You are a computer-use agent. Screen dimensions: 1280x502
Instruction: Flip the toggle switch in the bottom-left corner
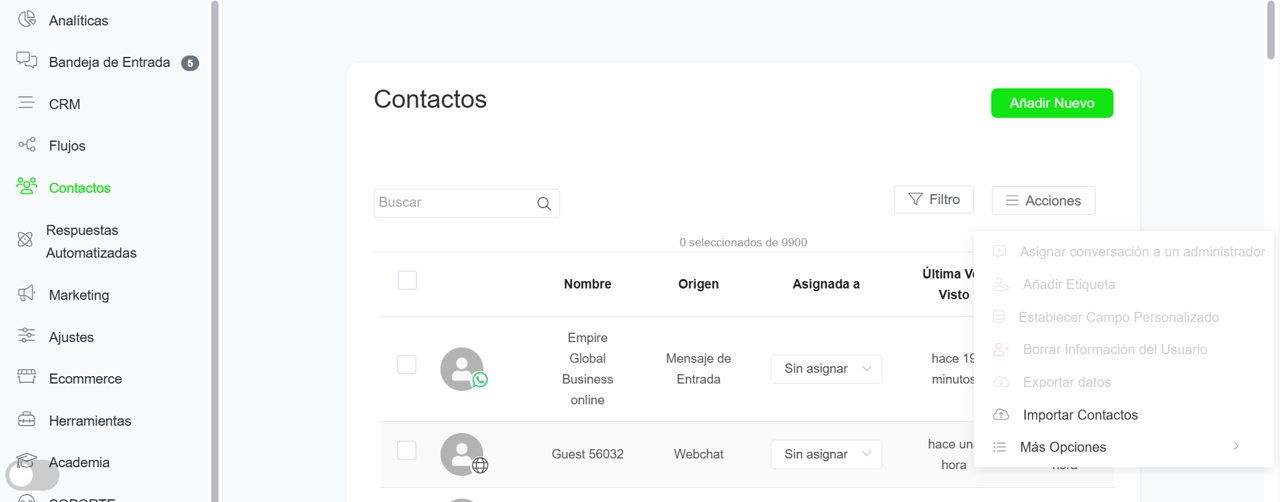32,475
